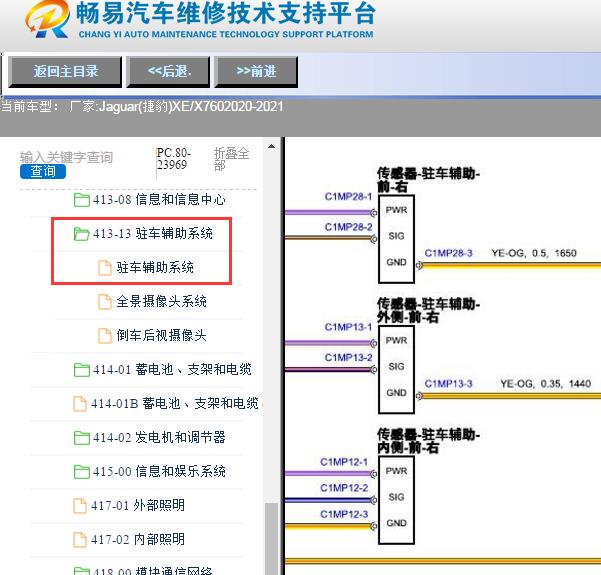Screen dimensions: 601x575
Task: Click folder icon of 415-00 信息和娱乐系统
Action: pos(82,472)
